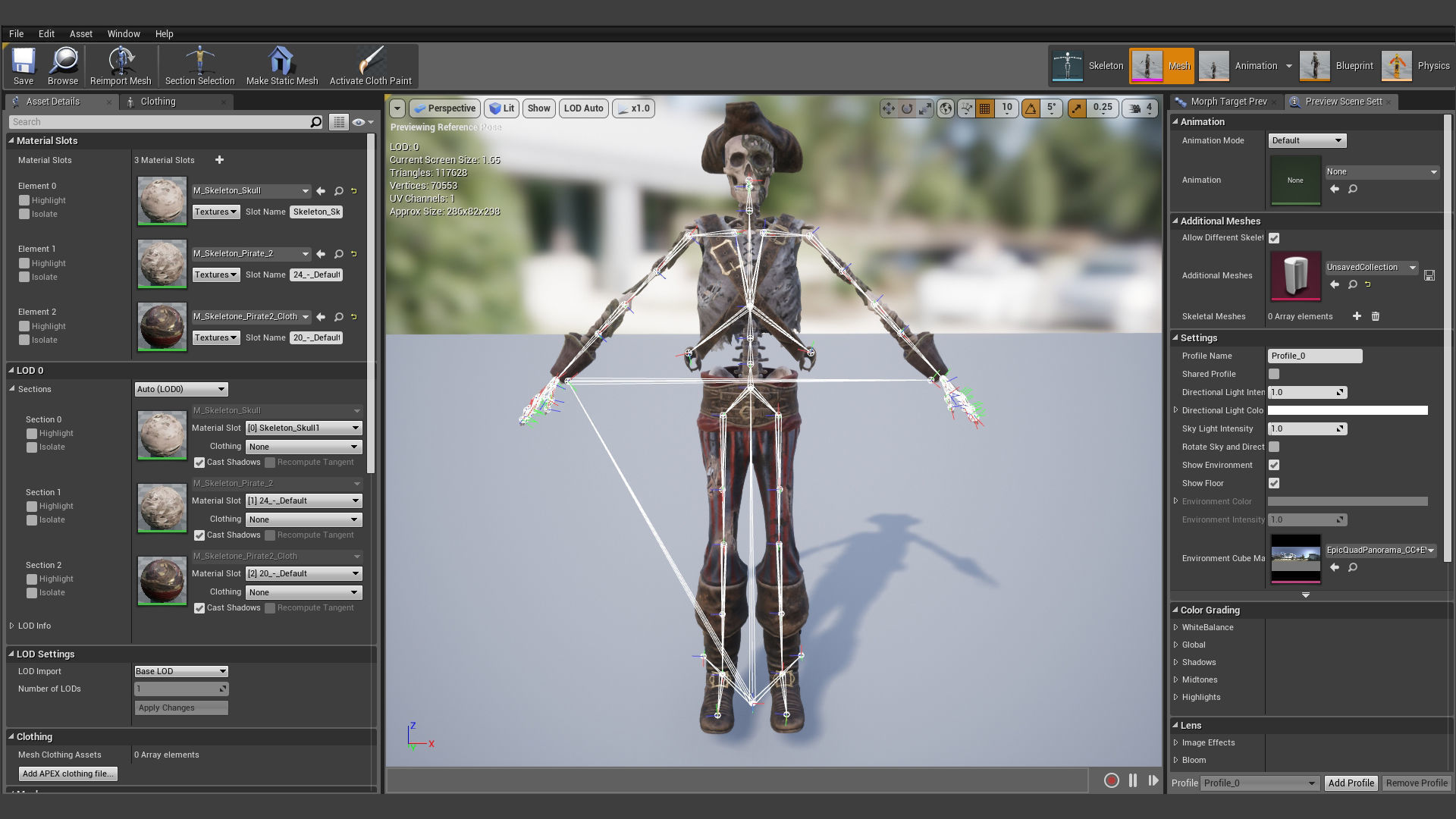Click the Add Profile button

[1351, 783]
